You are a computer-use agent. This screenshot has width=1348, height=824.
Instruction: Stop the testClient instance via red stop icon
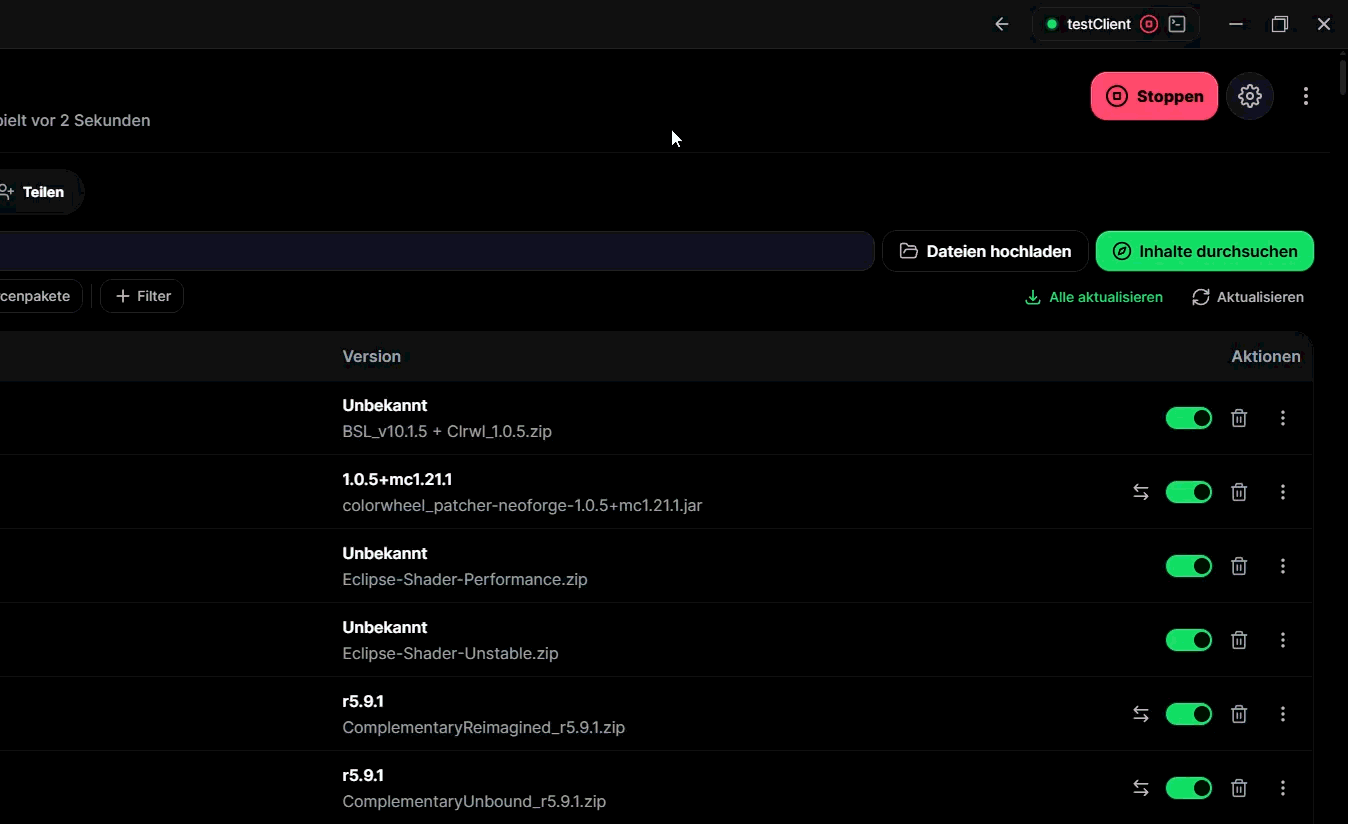click(1149, 24)
